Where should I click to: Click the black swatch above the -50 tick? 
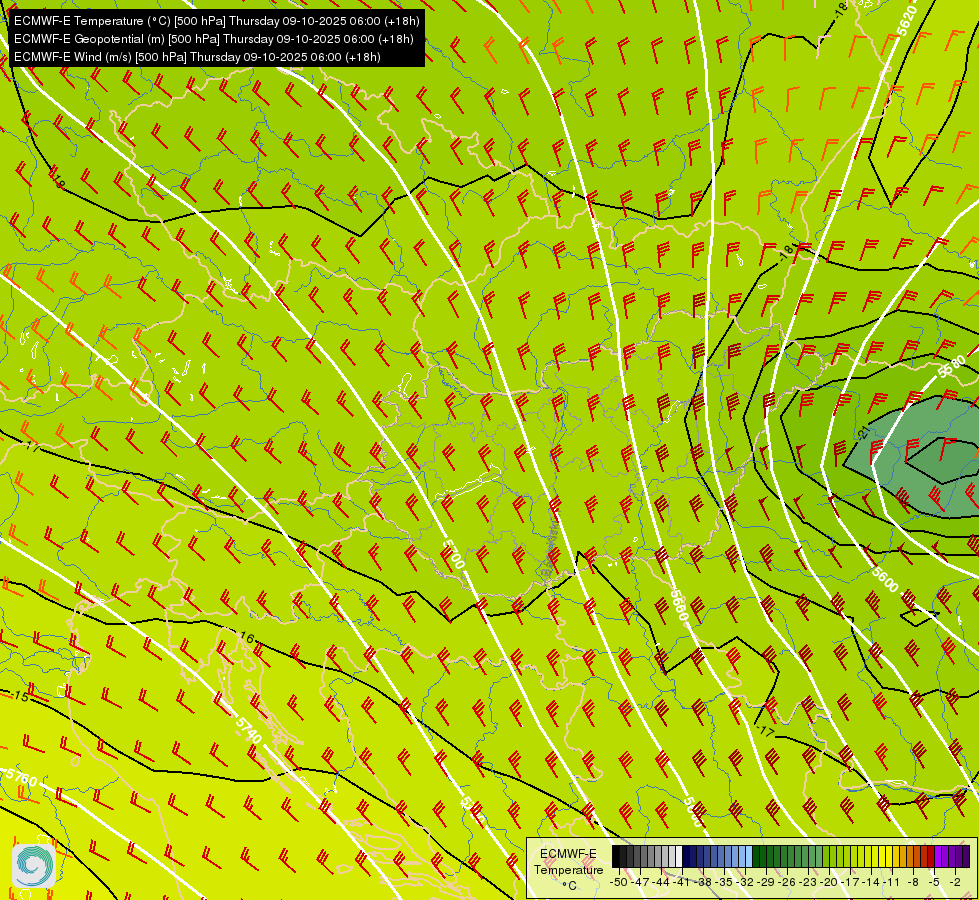point(616,856)
